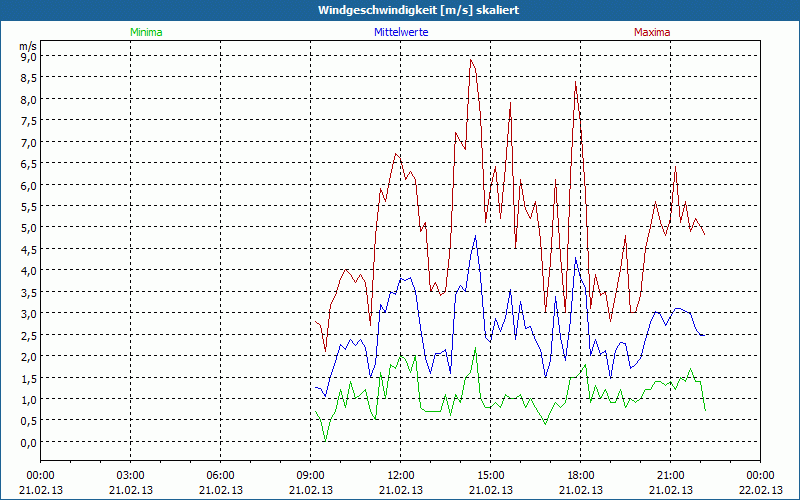This screenshot has height=500, width=800.
Task: Click the 7,5 y-axis tick label
Action: [x=28, y=121]
